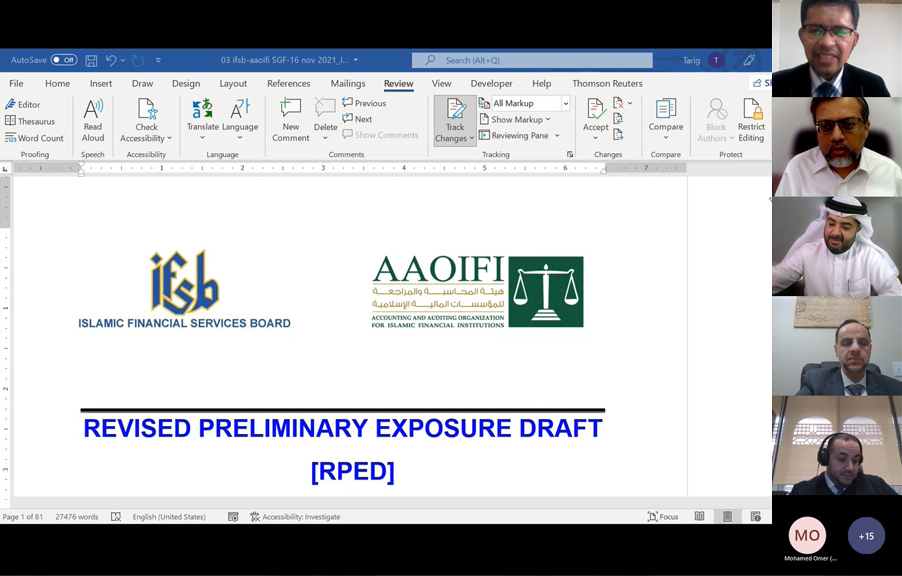Screen dimensions: 902x576
Task: Open the File tab
Action: click(x=16, y=83)
